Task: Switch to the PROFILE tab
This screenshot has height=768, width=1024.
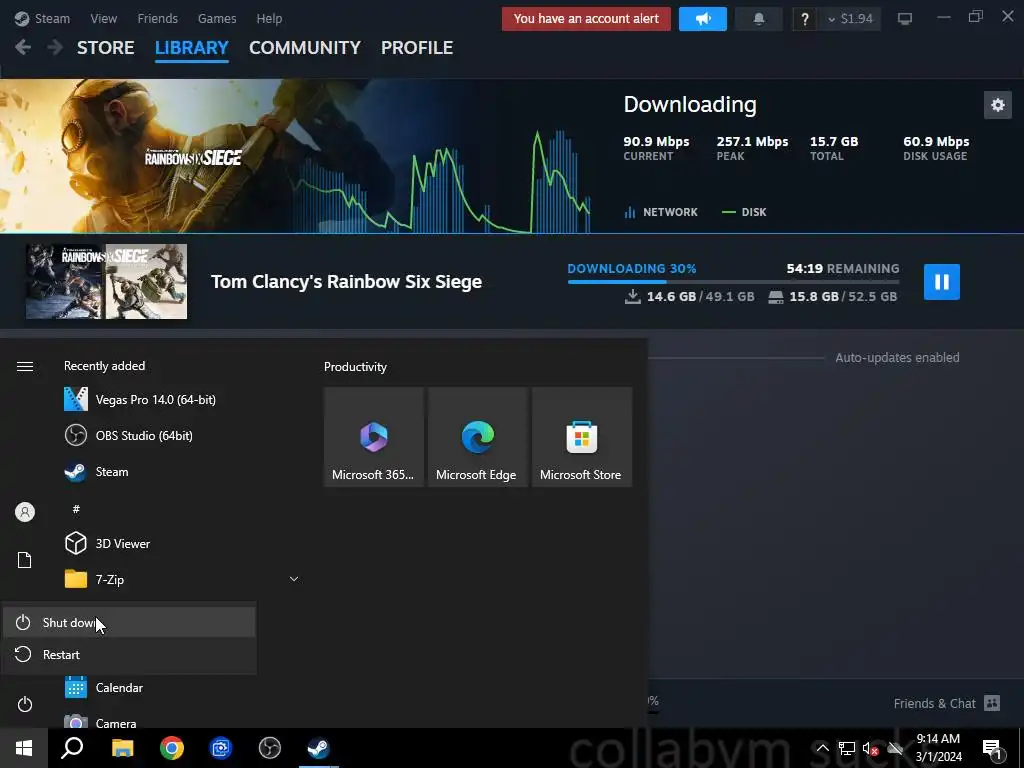Action: tap(417, 48)
